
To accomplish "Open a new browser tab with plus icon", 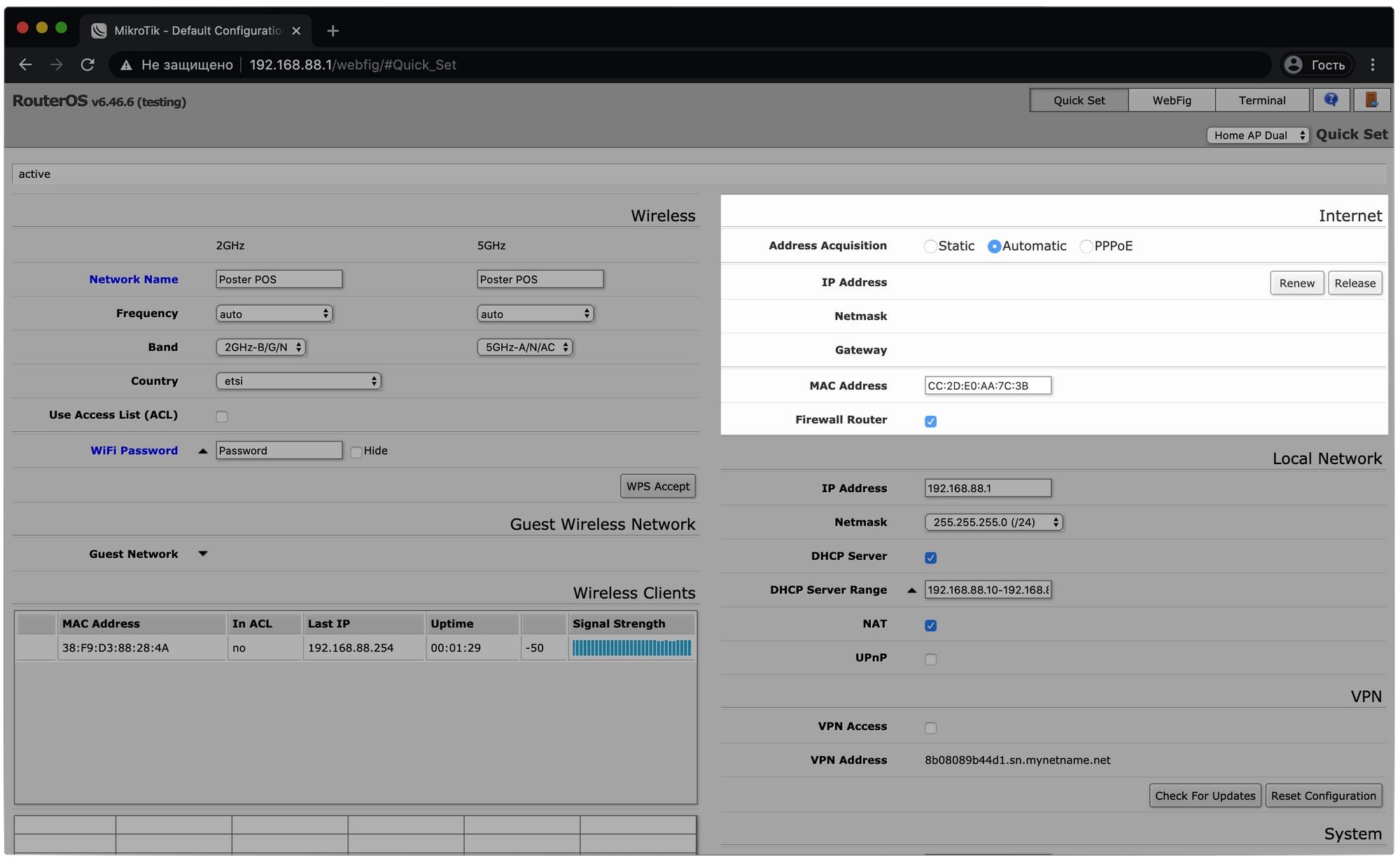I will [333, 31].
